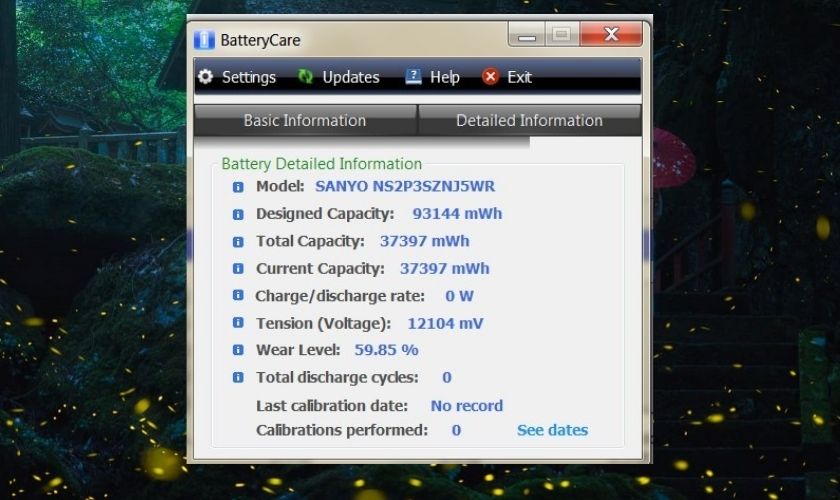The height and width of the screenshot is (500, 840).
Task: Choose Updates from the menu bar
Action: [350, 77]
